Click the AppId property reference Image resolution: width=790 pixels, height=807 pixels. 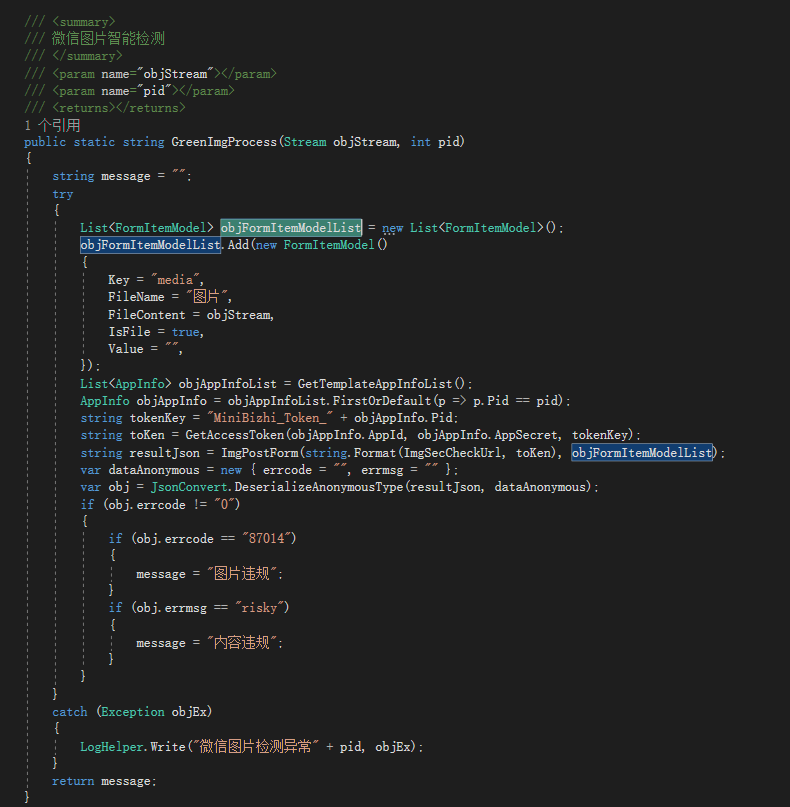385,435
